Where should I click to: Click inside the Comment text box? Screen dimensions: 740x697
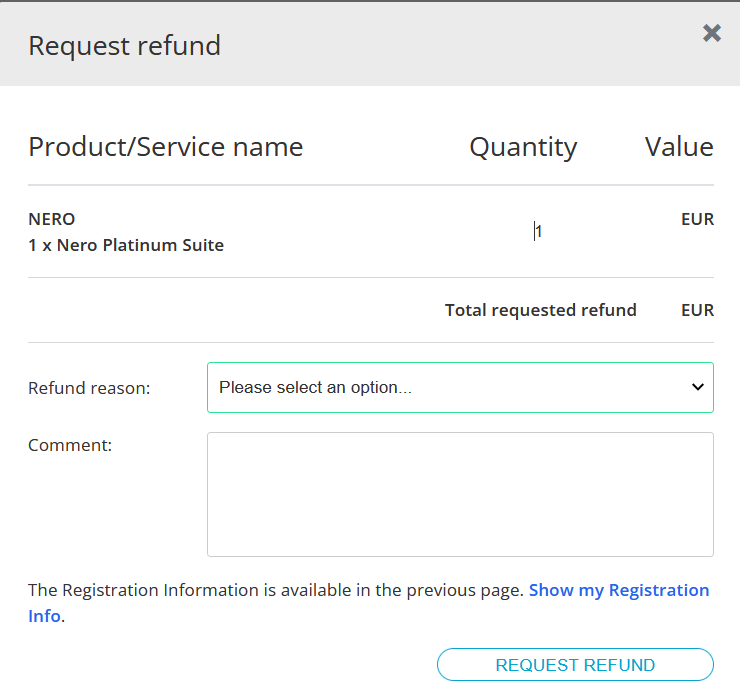coord(460,494)
